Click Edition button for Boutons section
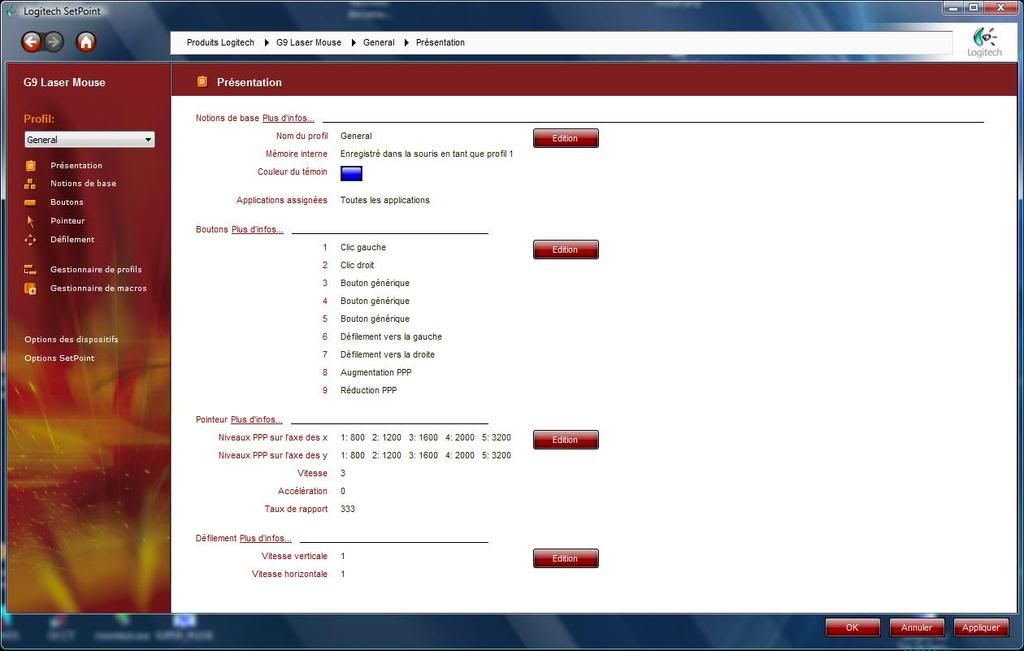The width and height of the screenshot is (1024, 651). pos(565,250)
